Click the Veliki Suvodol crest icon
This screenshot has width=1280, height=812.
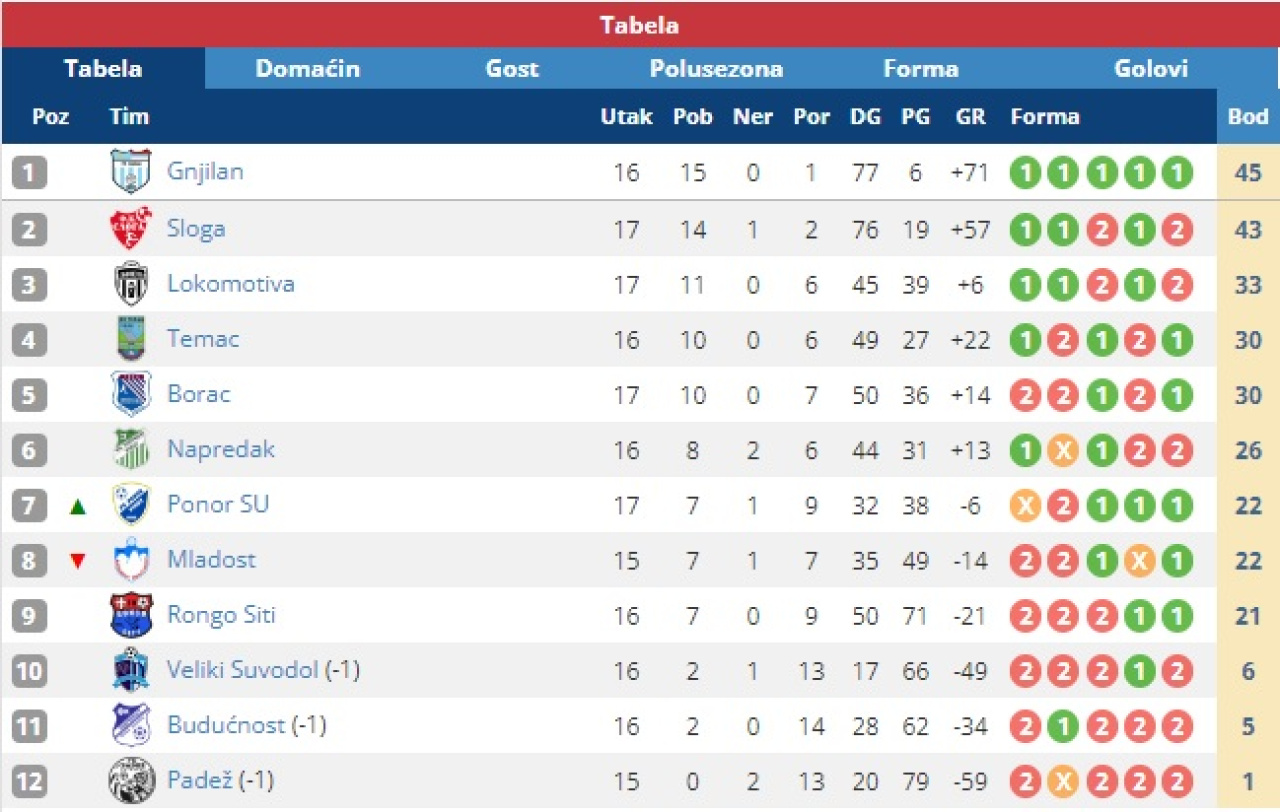click(x=130, y=670)
